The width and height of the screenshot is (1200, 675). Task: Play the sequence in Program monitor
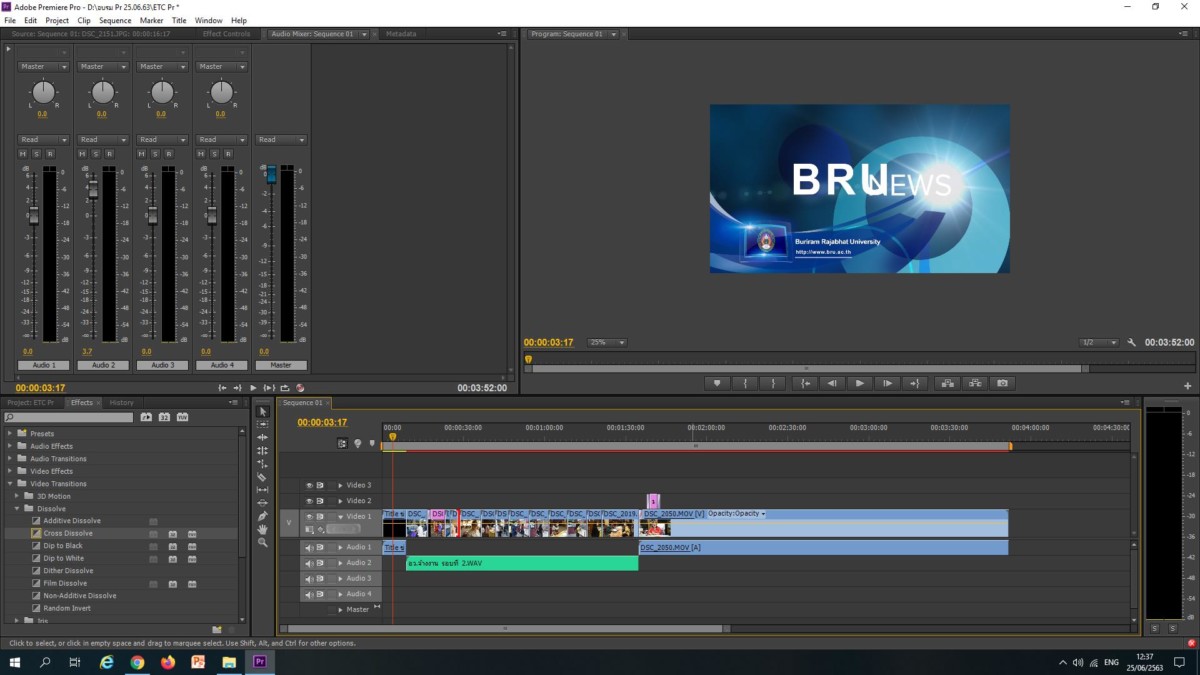pyautogui.click(x=859, y=383)
